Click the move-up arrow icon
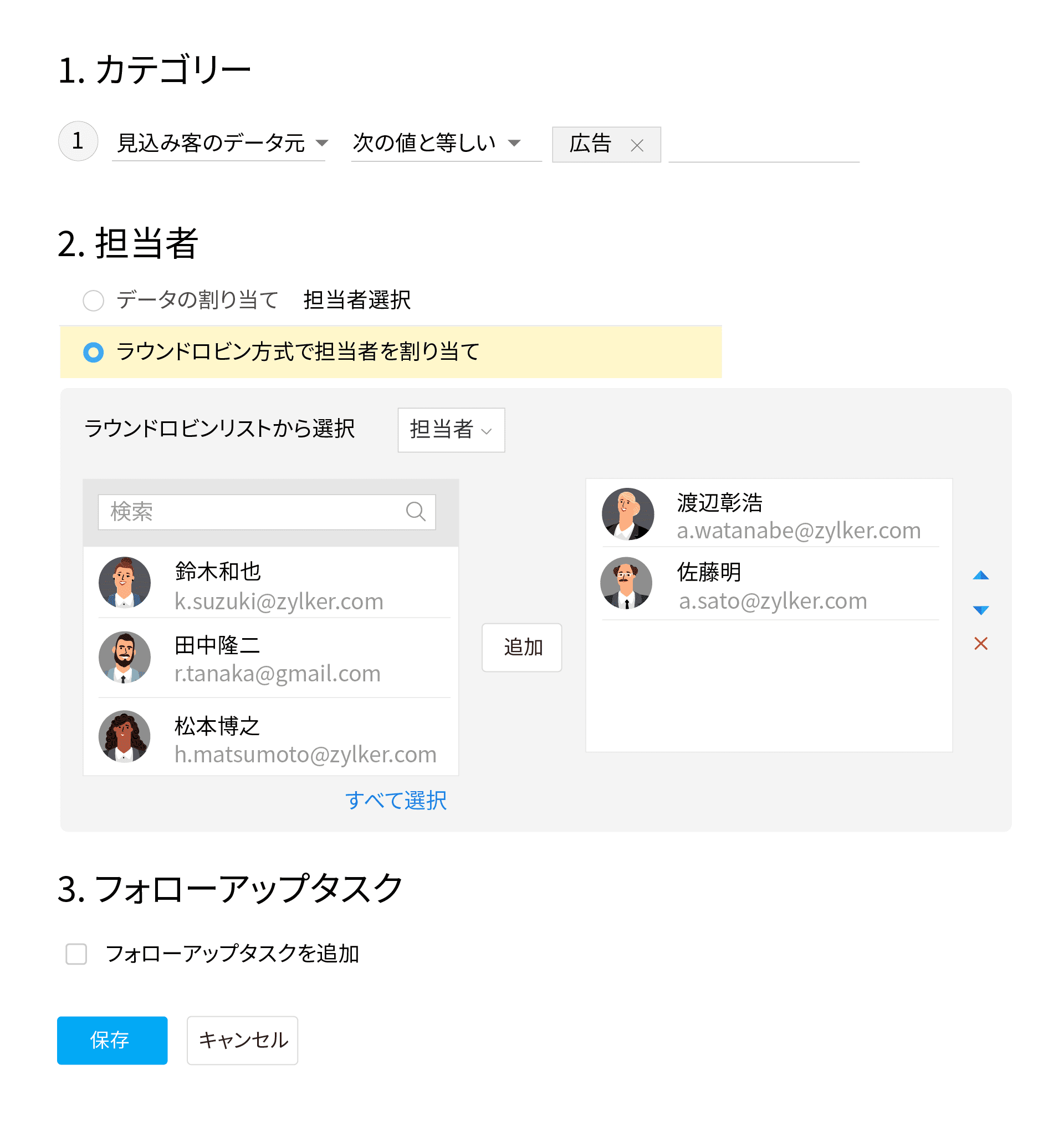This screenshot has width=1064, height=1131. point(980,575)
